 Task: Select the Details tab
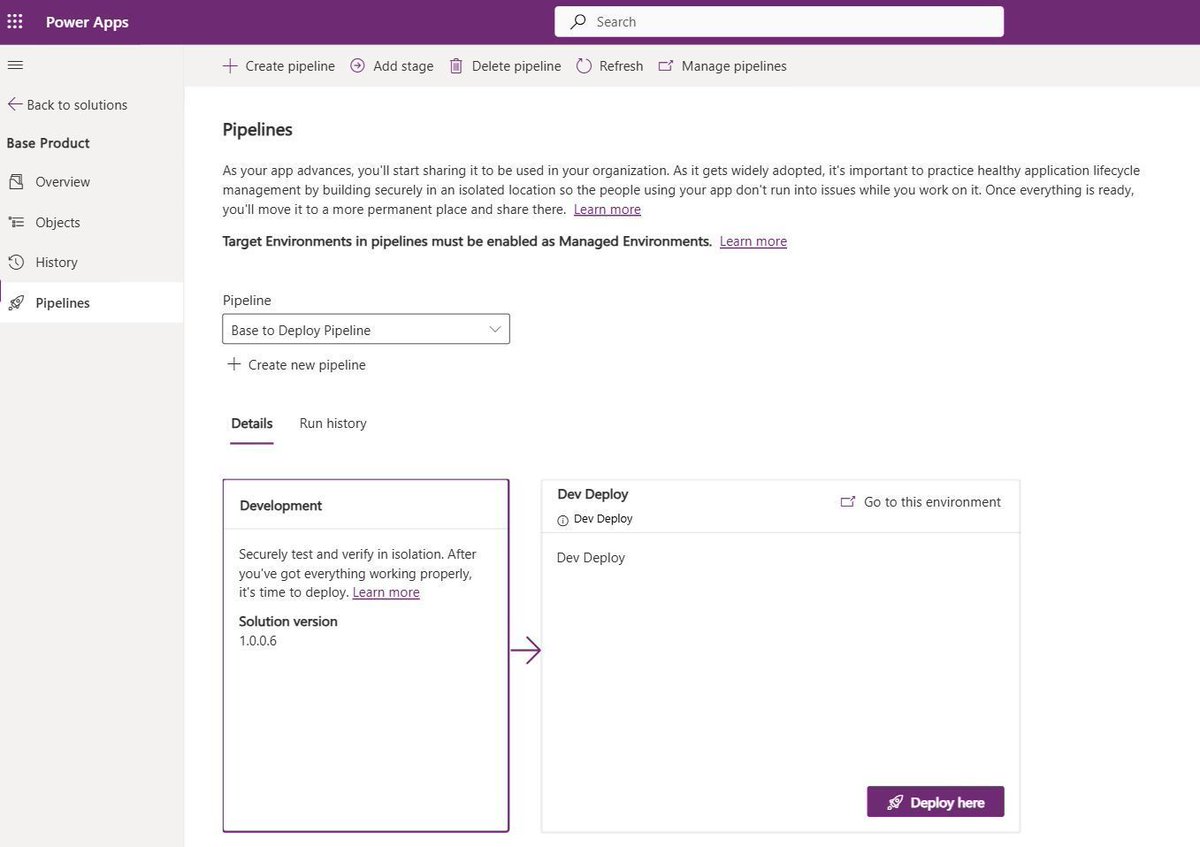point(252,423)
